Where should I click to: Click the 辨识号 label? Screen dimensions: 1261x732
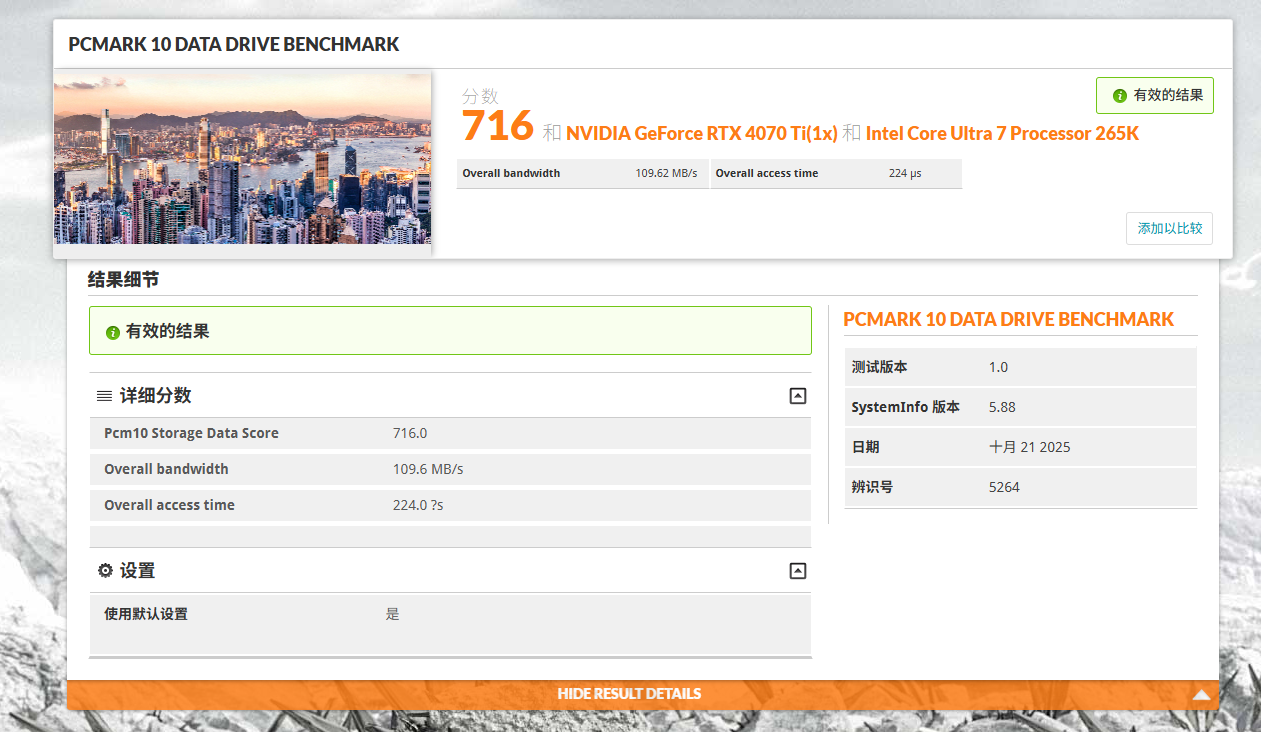873,487
